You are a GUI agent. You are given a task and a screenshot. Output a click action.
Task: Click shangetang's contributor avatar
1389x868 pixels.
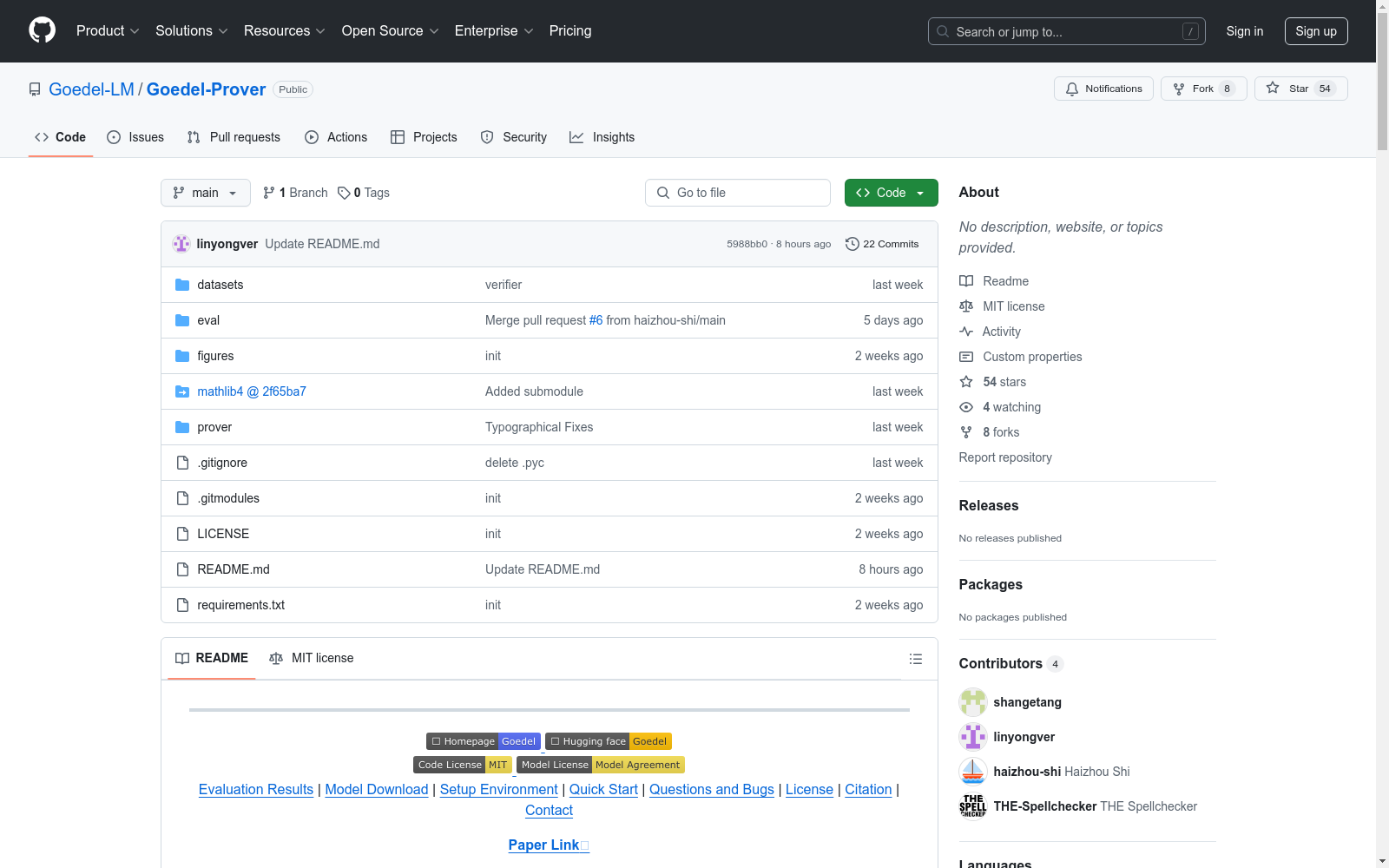973,702
